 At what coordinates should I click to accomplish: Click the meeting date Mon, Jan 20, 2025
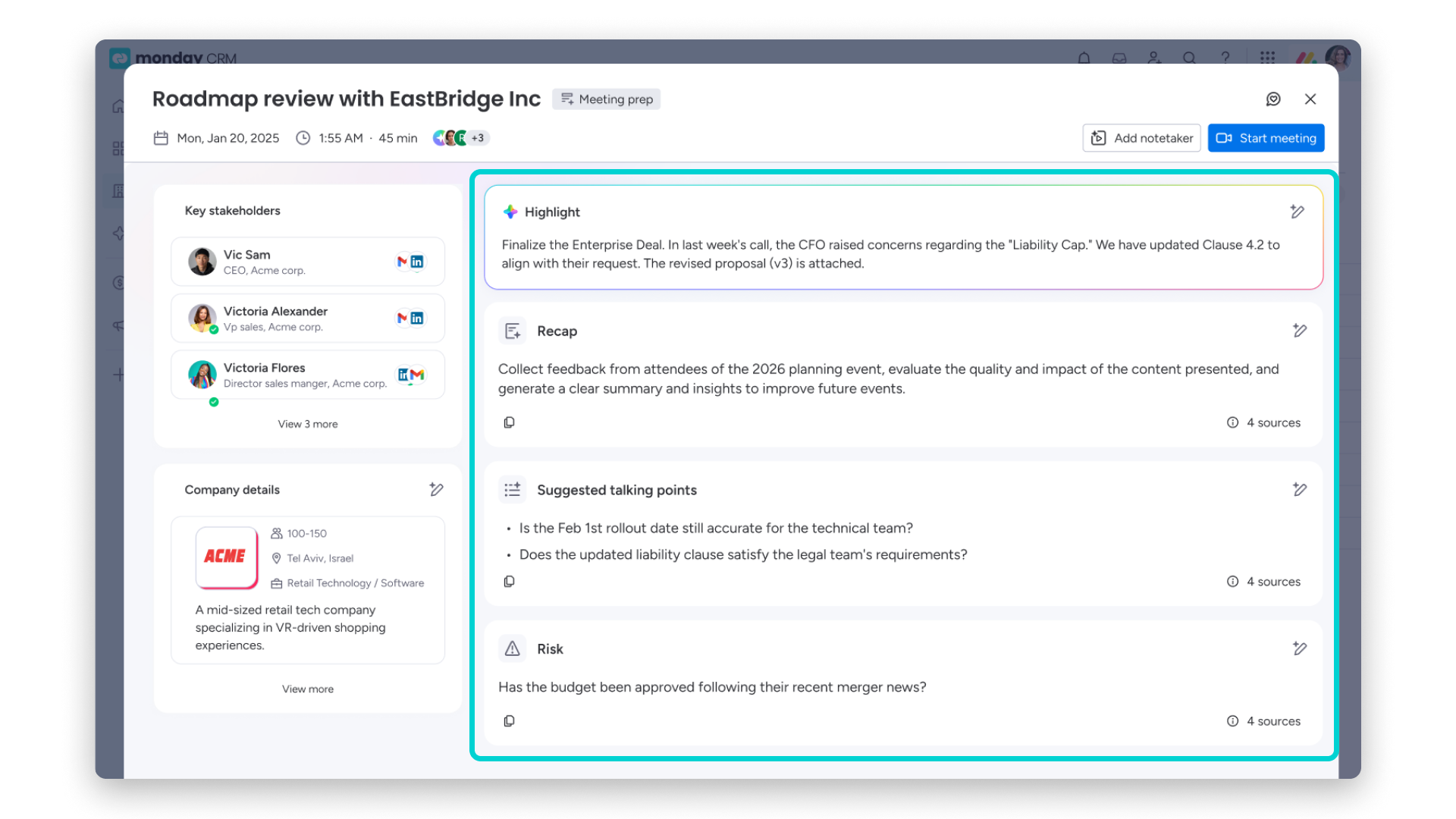pos(227,138)
